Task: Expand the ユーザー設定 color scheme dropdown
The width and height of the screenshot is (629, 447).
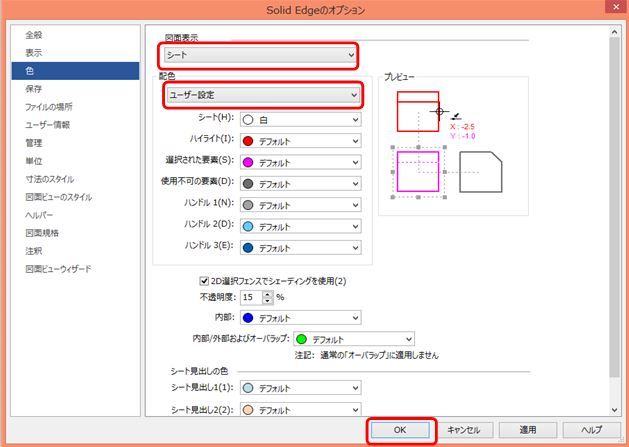Action: [x=263, y=95]
